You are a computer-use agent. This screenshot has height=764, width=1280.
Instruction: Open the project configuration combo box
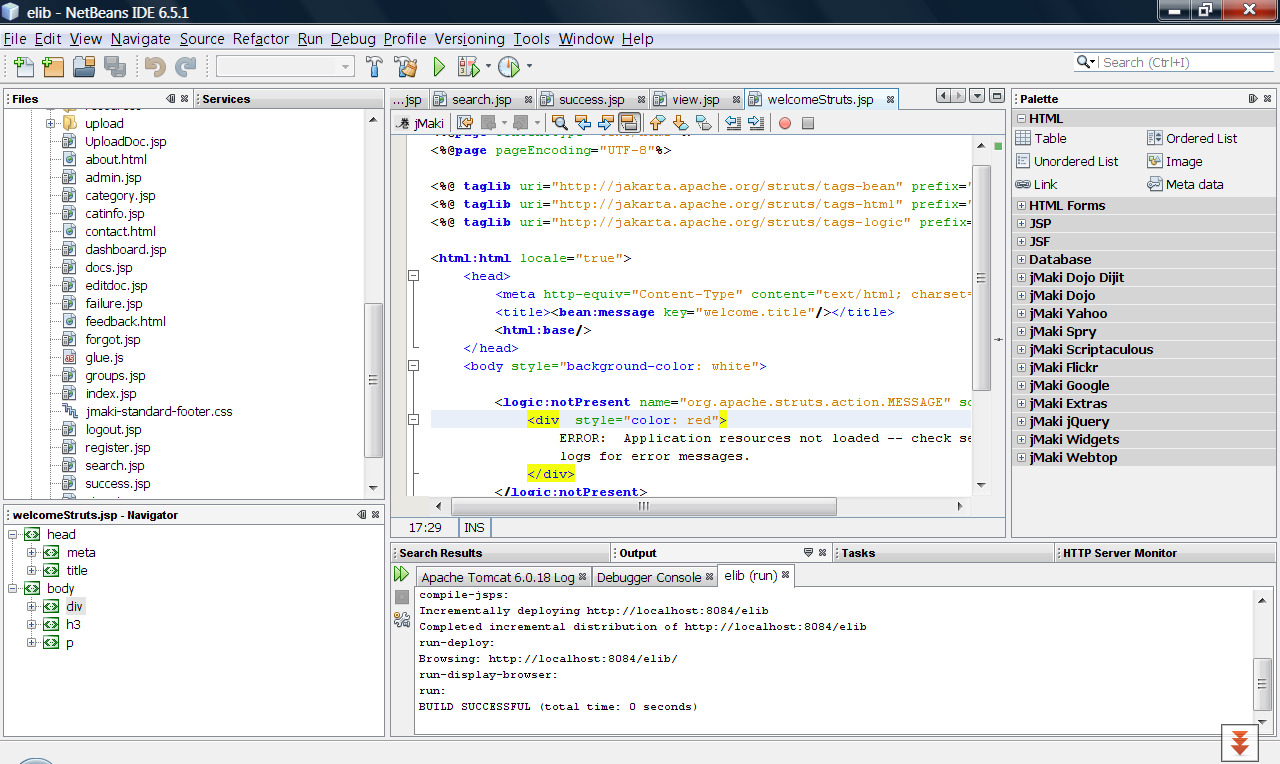tap(285, 67)
